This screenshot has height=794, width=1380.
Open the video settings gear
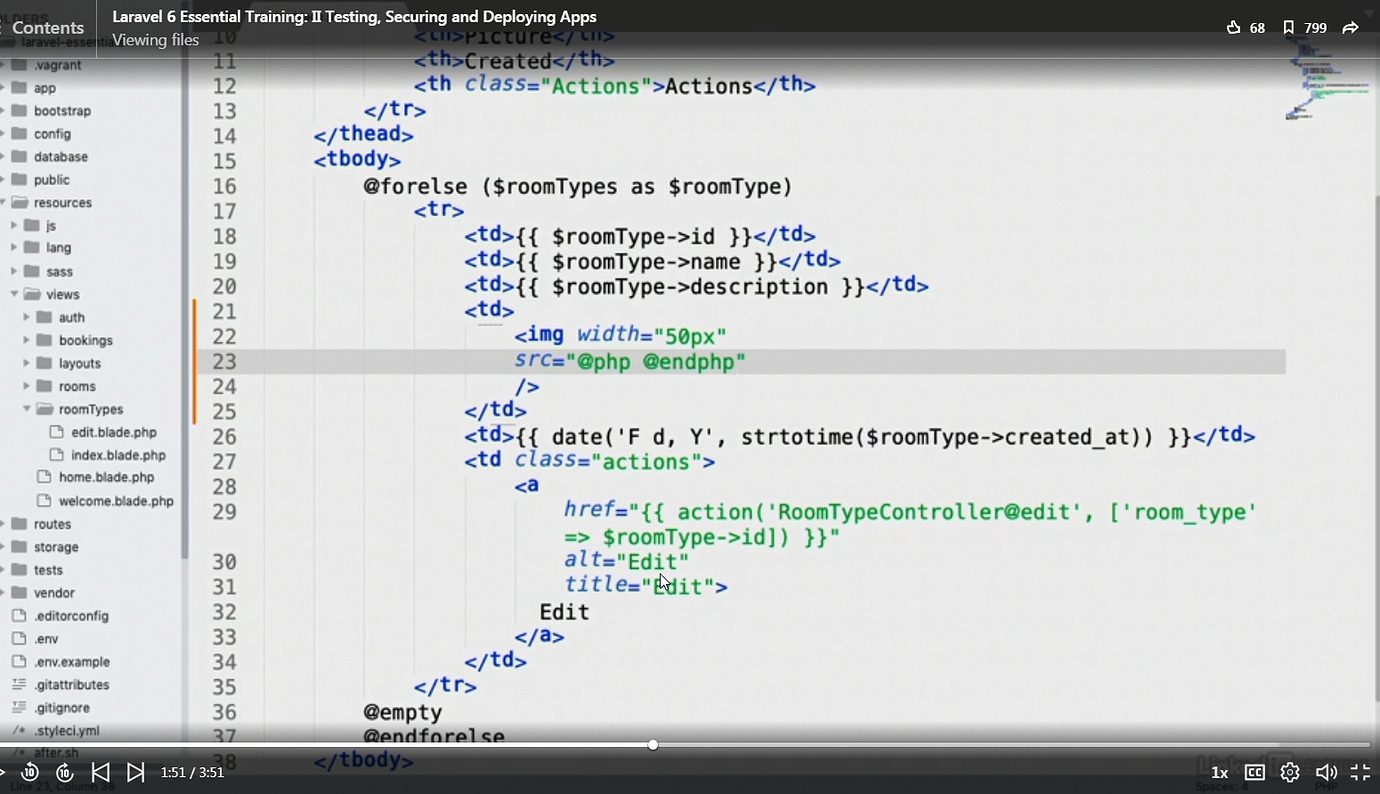pyautogui.click(x=1290, y=772)
